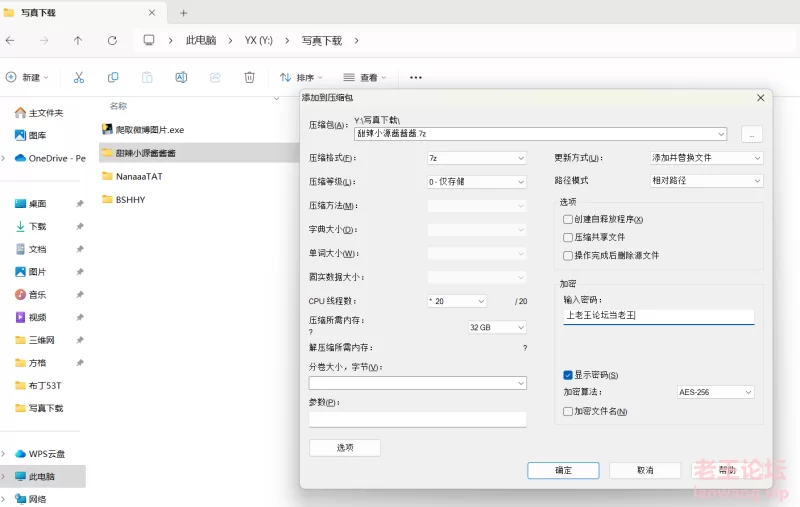800x507 pixels.
Task: Open the 查看 view menu
Action: pos(366,77)
